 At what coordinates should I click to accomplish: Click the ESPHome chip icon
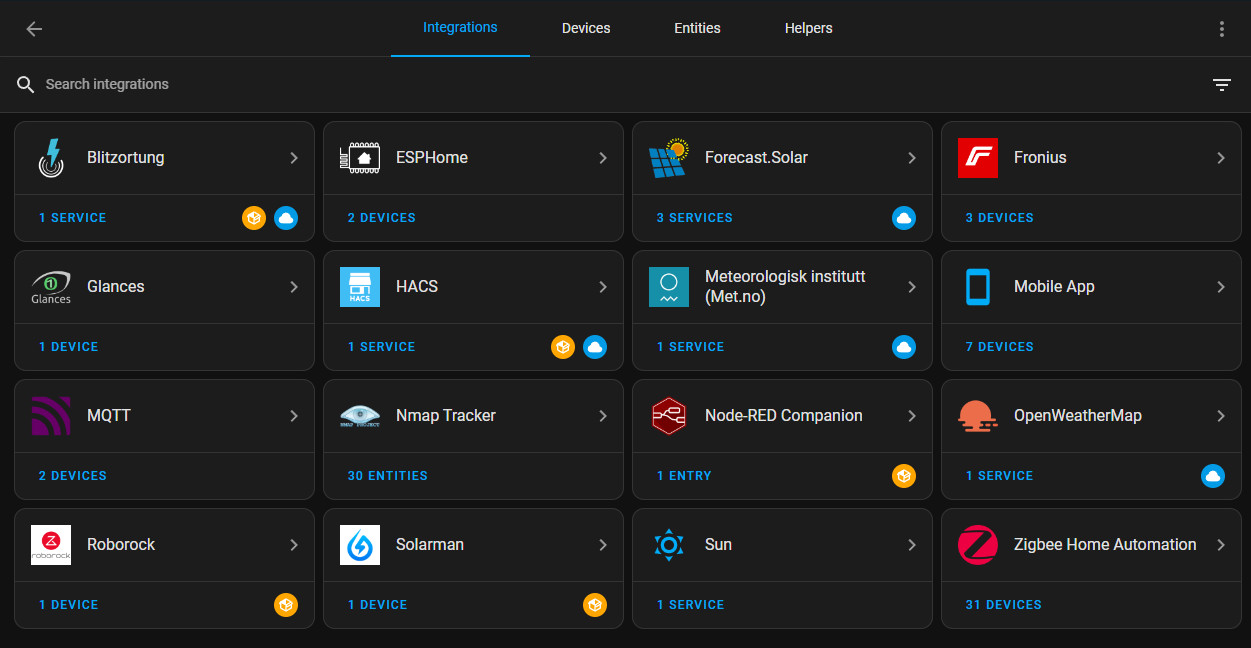[359, 158]
